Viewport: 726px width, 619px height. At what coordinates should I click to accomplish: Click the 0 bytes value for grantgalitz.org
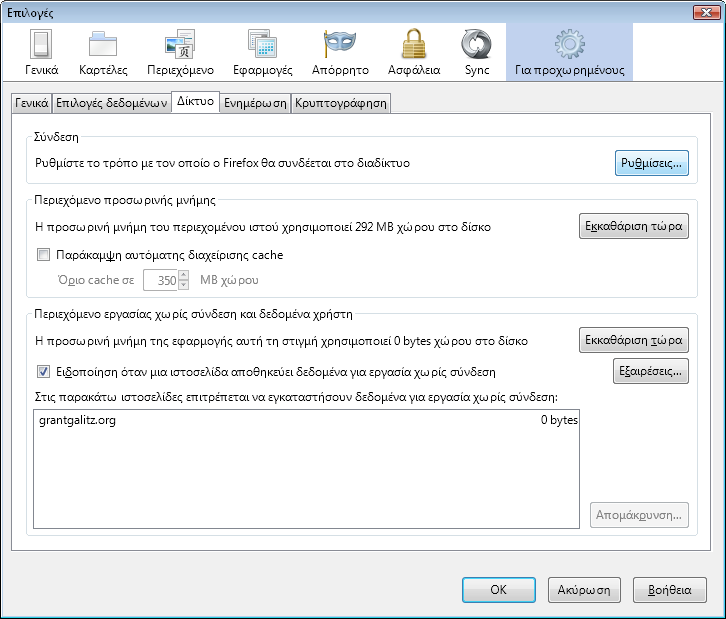(559, 420)
